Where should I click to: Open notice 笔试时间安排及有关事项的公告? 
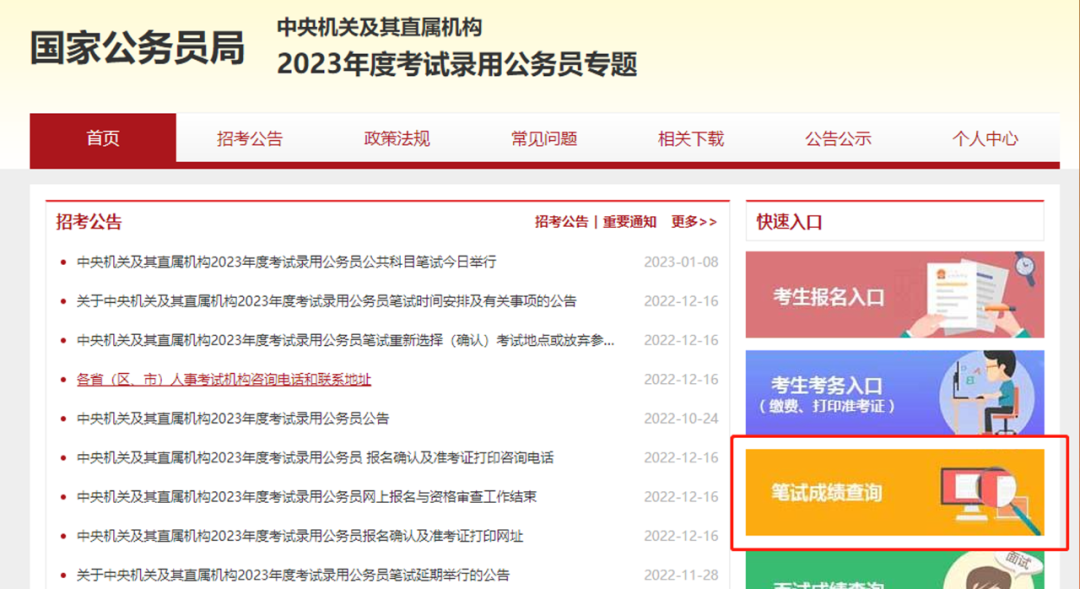pyautogui.click(x=326, y=301)
